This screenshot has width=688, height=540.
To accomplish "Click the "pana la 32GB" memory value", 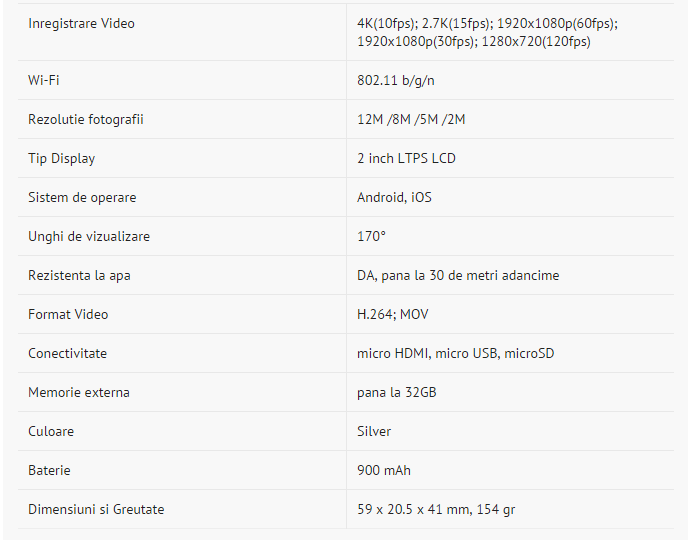I will click(x=397, y=392).
